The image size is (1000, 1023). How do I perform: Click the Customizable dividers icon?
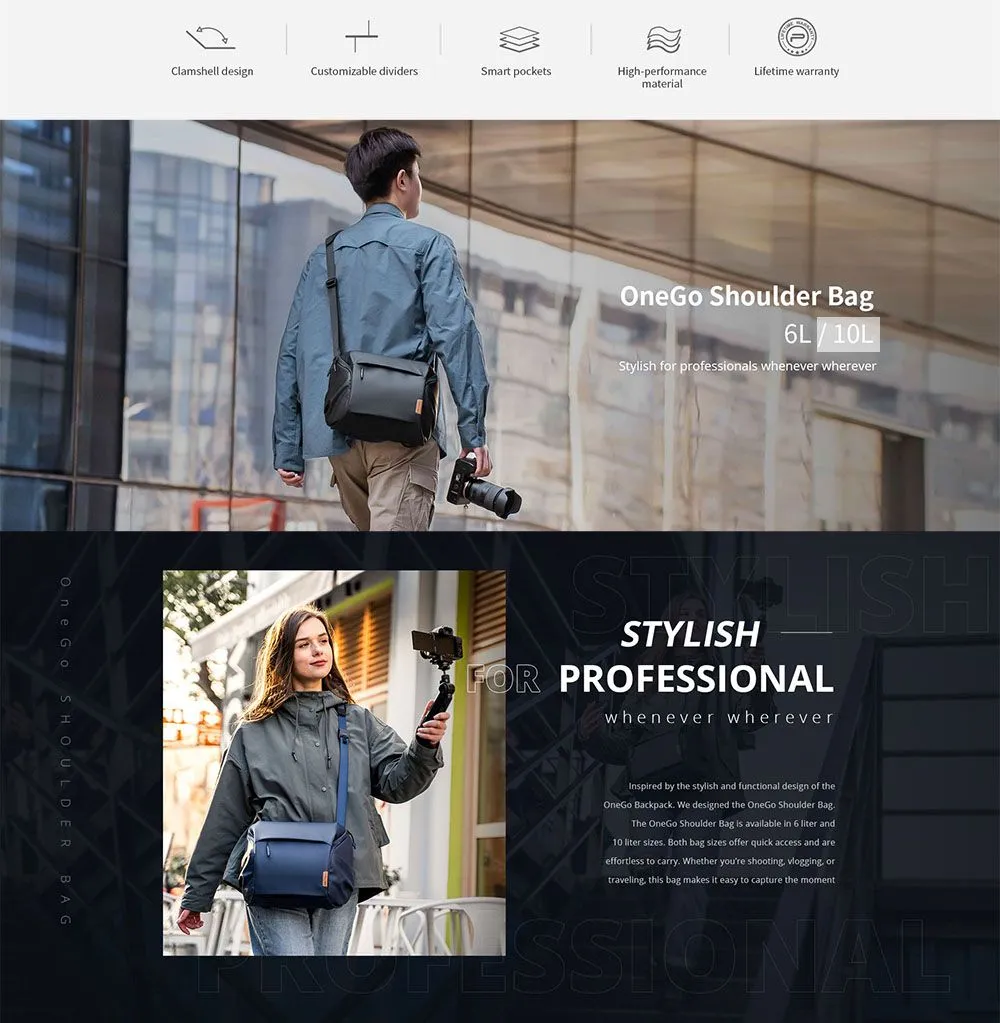(361, 36)
